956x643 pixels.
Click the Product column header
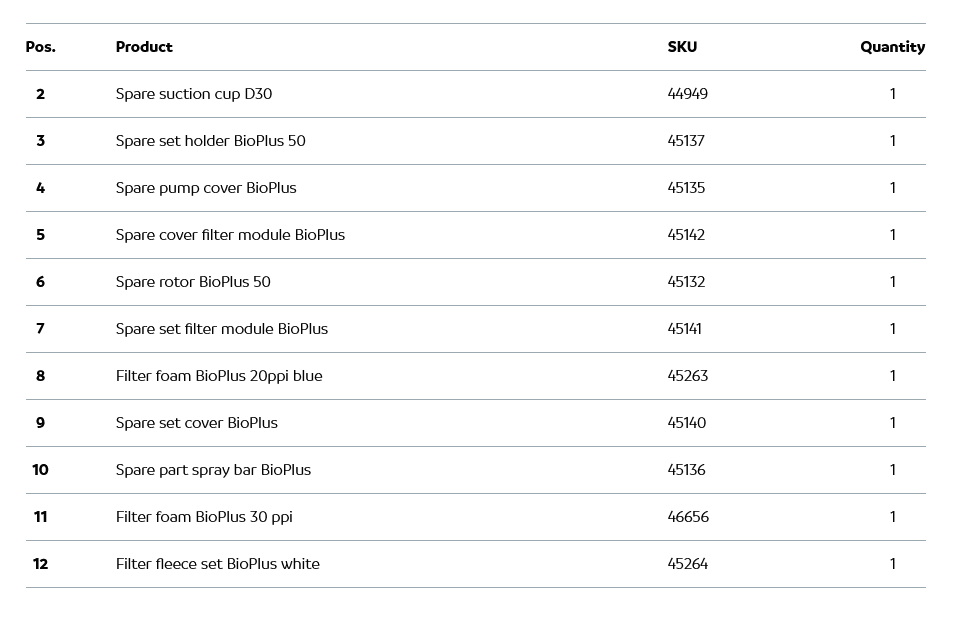[x=144, y=47]
